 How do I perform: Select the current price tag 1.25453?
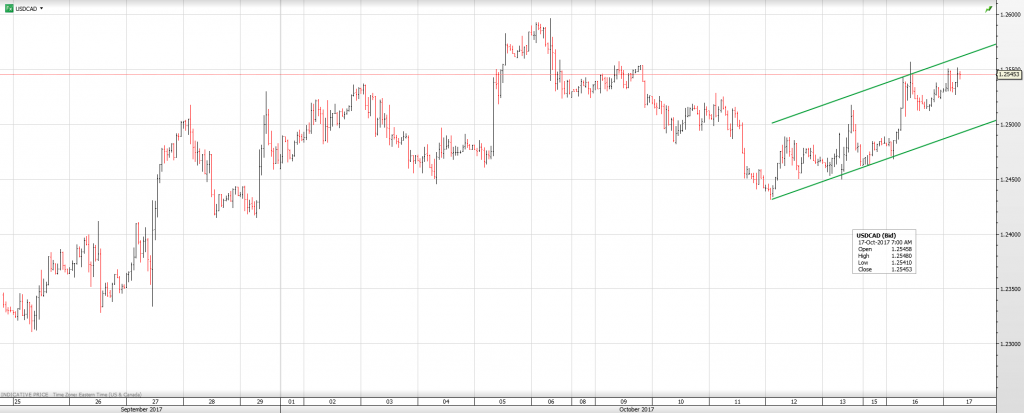(x=1009, y=74)
